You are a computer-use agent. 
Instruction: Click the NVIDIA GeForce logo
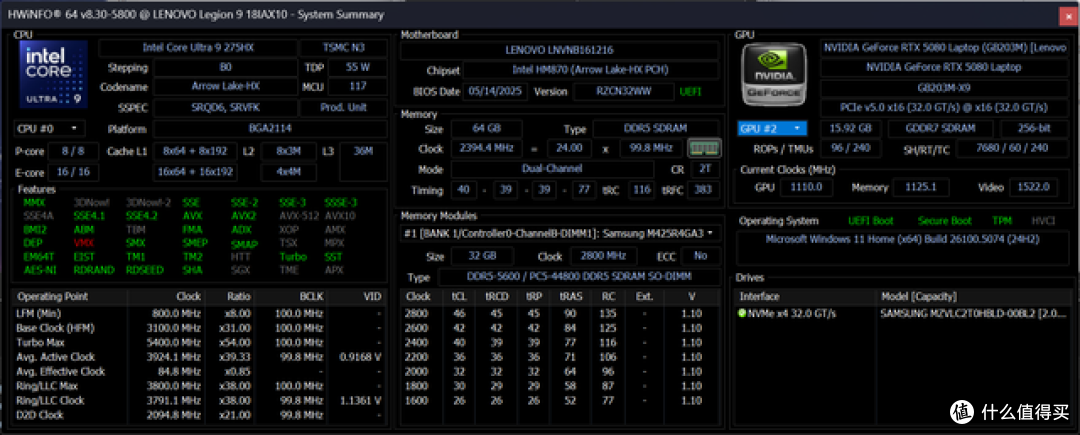[x=773, y=74]
